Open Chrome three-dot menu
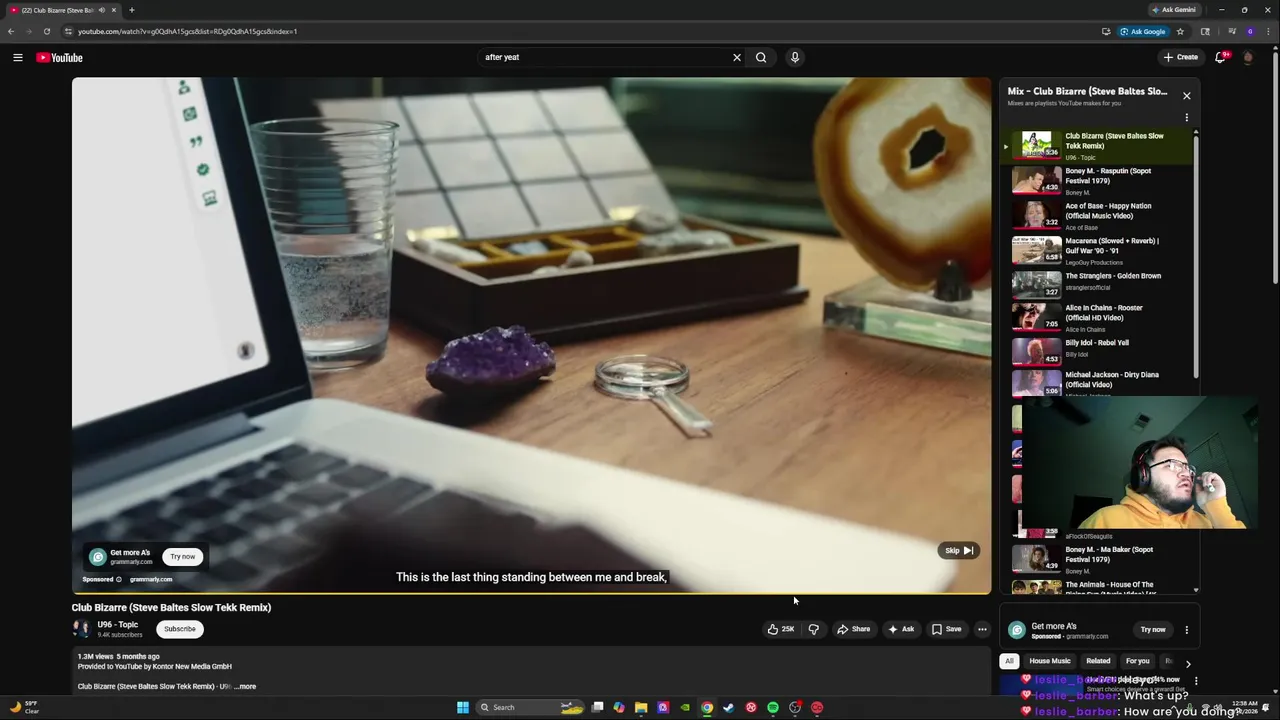Image resolution: width=1280 pixels, height=720 pixels. [1268, 31]
